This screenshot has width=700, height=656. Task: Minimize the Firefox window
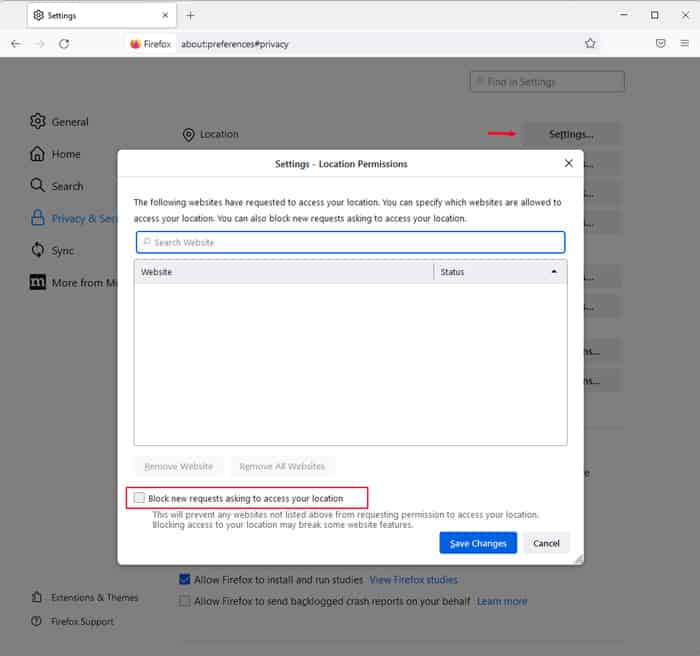pos(624,15)
